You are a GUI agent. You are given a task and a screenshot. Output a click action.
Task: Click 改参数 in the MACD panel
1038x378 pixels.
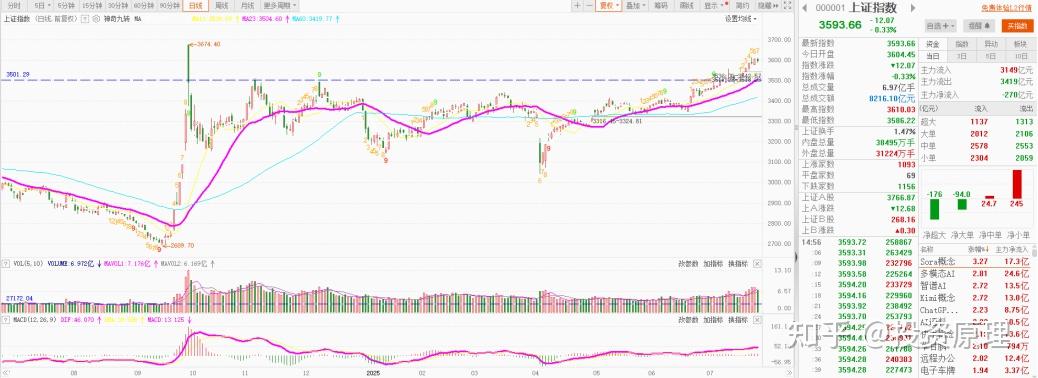coord(688,320)
